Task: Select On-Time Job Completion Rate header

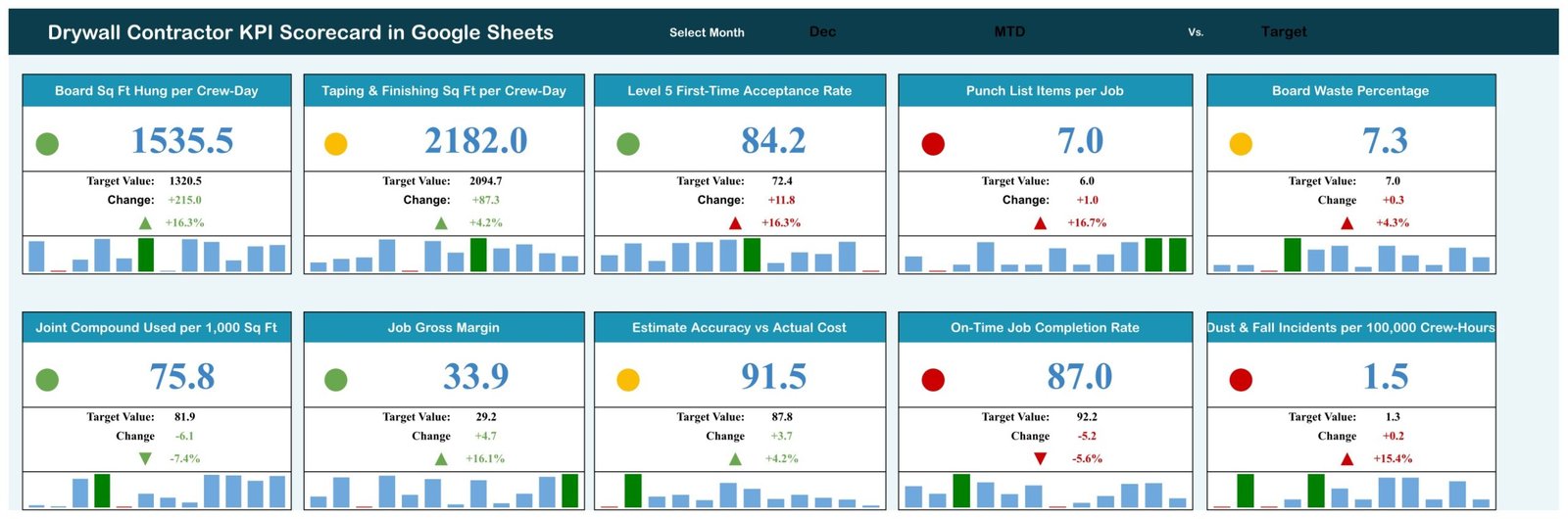Action: (x=1045, y=328)
